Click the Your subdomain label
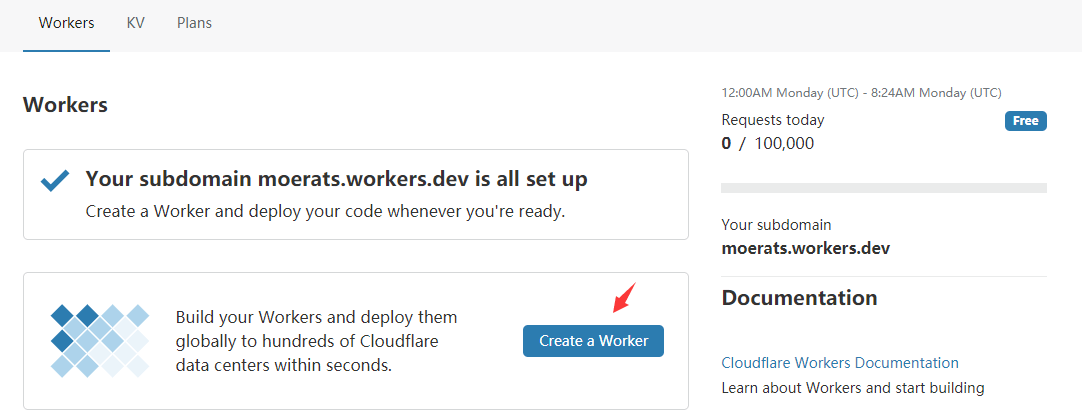Screen dimensions: 1082x416 776,225
